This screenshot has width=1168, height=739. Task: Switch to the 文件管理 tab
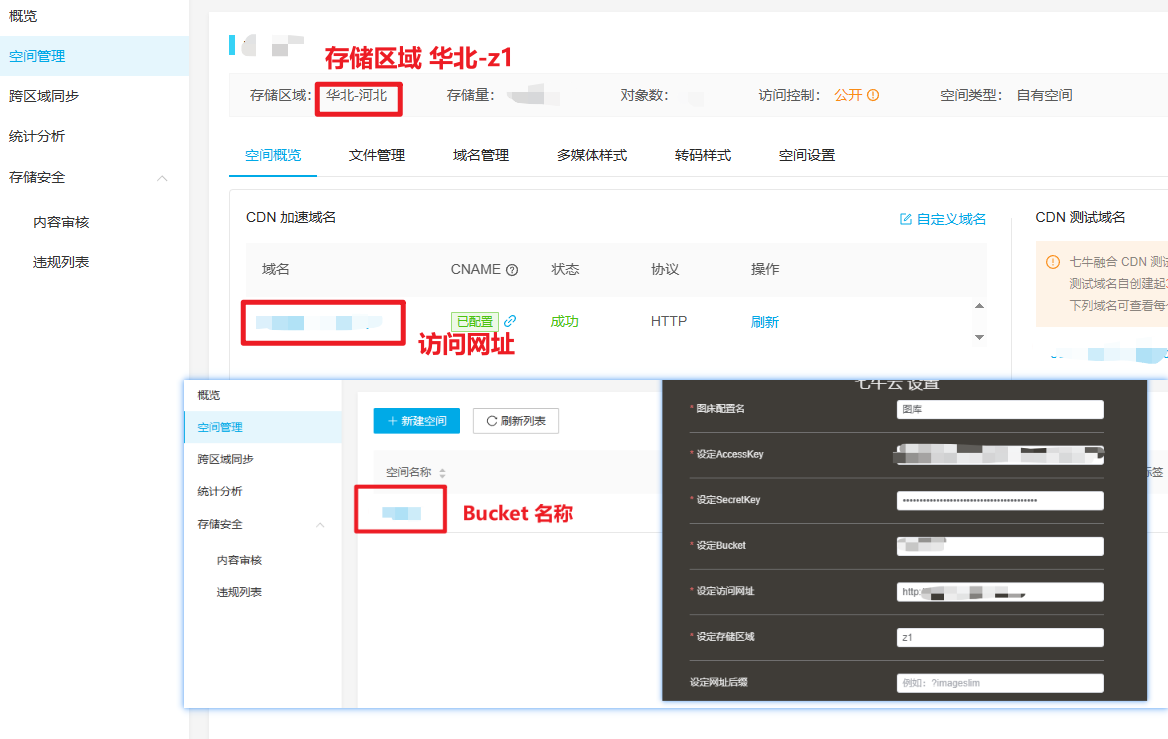tap(377, 156)
